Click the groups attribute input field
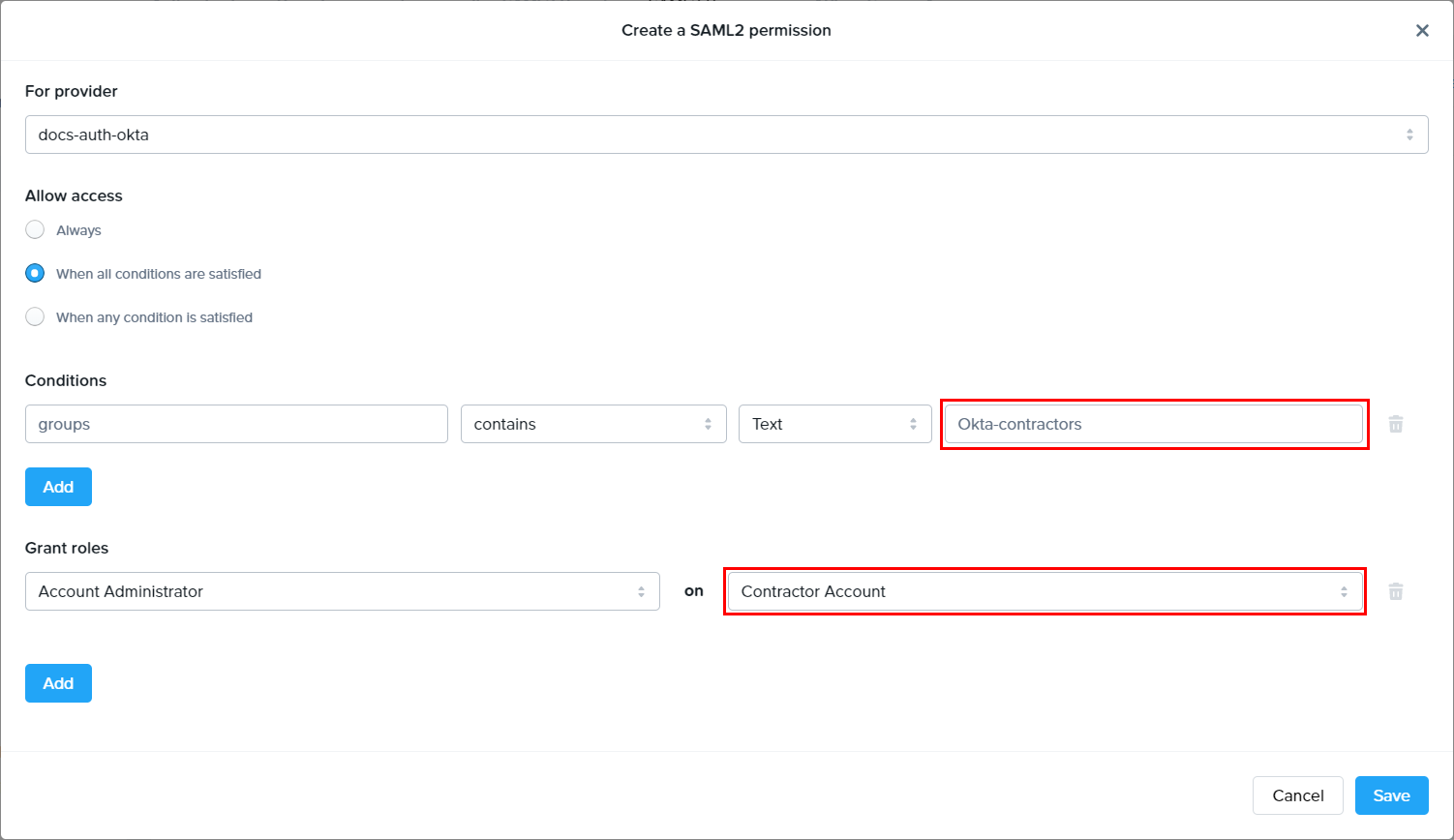This screenshot has height=840, width=1454. (x=236, y=424)
